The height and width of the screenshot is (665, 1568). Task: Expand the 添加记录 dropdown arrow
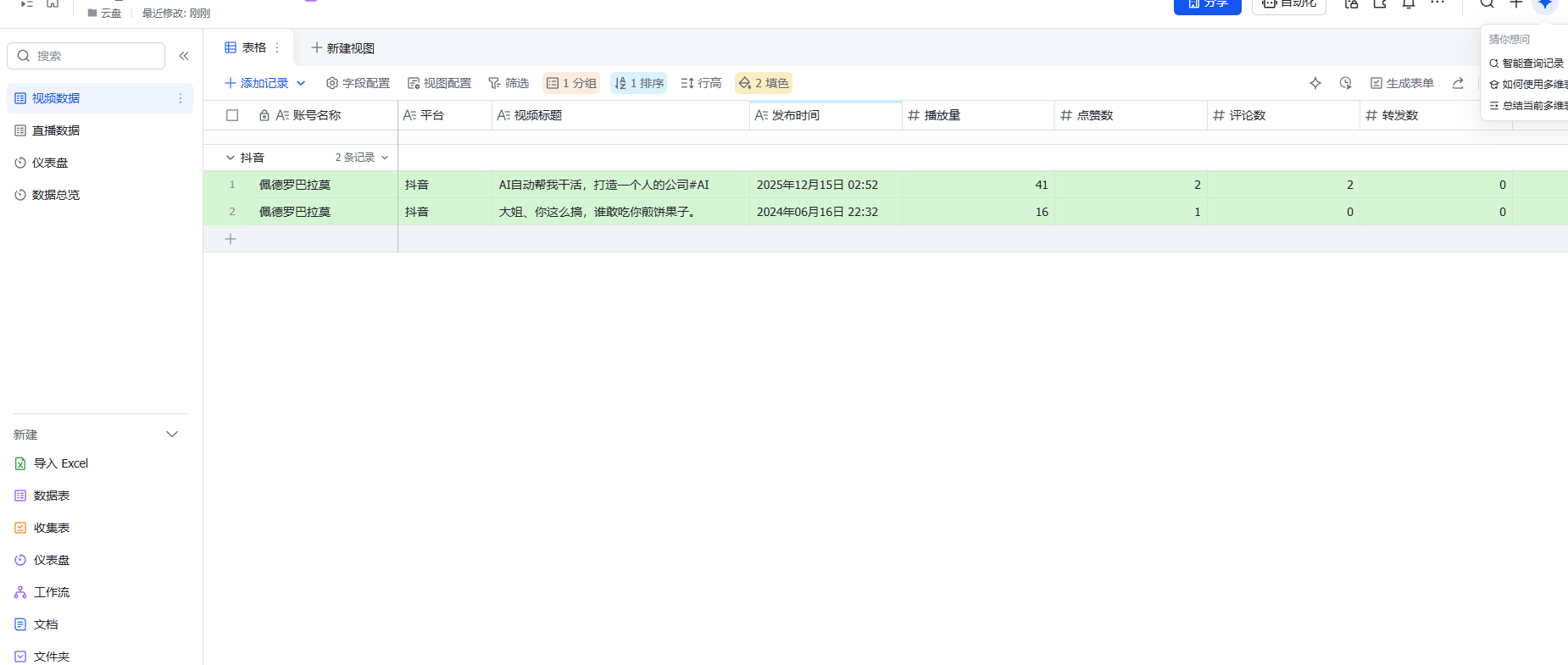[301, 83]
